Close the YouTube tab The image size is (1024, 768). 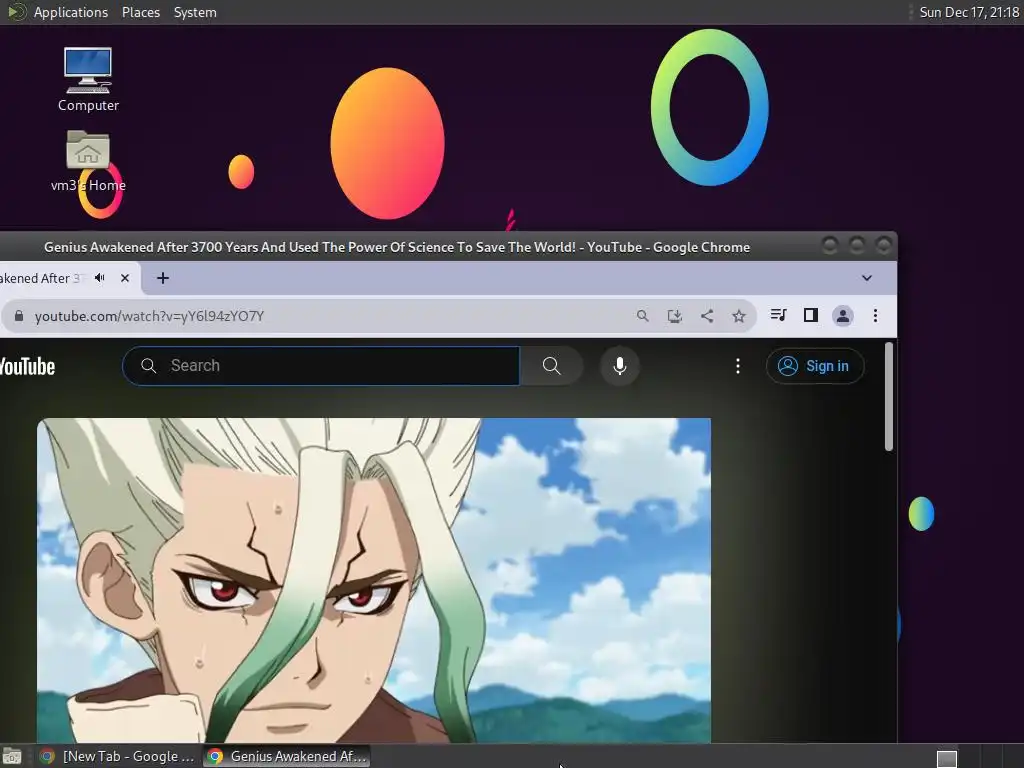(125, 278)
